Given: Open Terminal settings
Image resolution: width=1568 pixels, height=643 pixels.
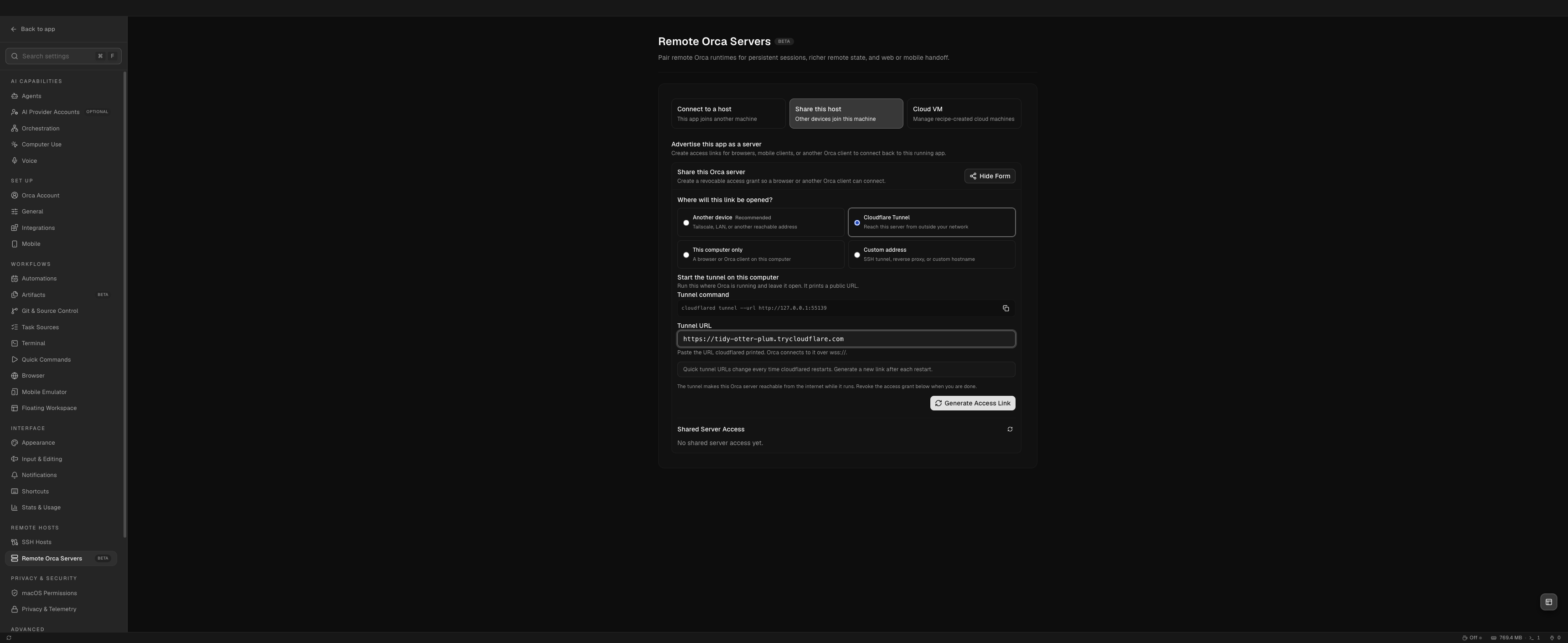Looking at the screenshot, I should point(61,343).
